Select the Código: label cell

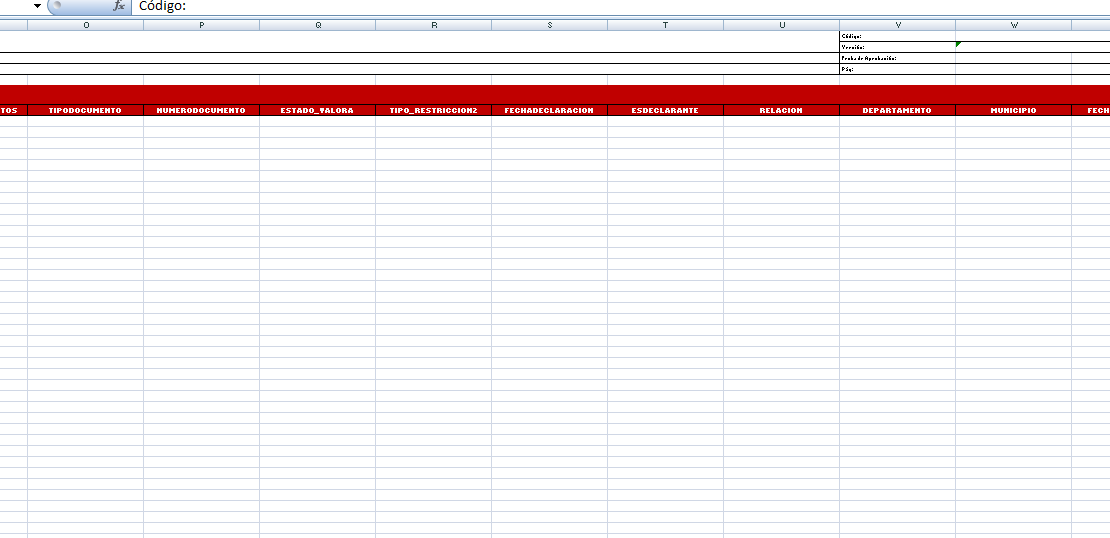pos(898,36)
